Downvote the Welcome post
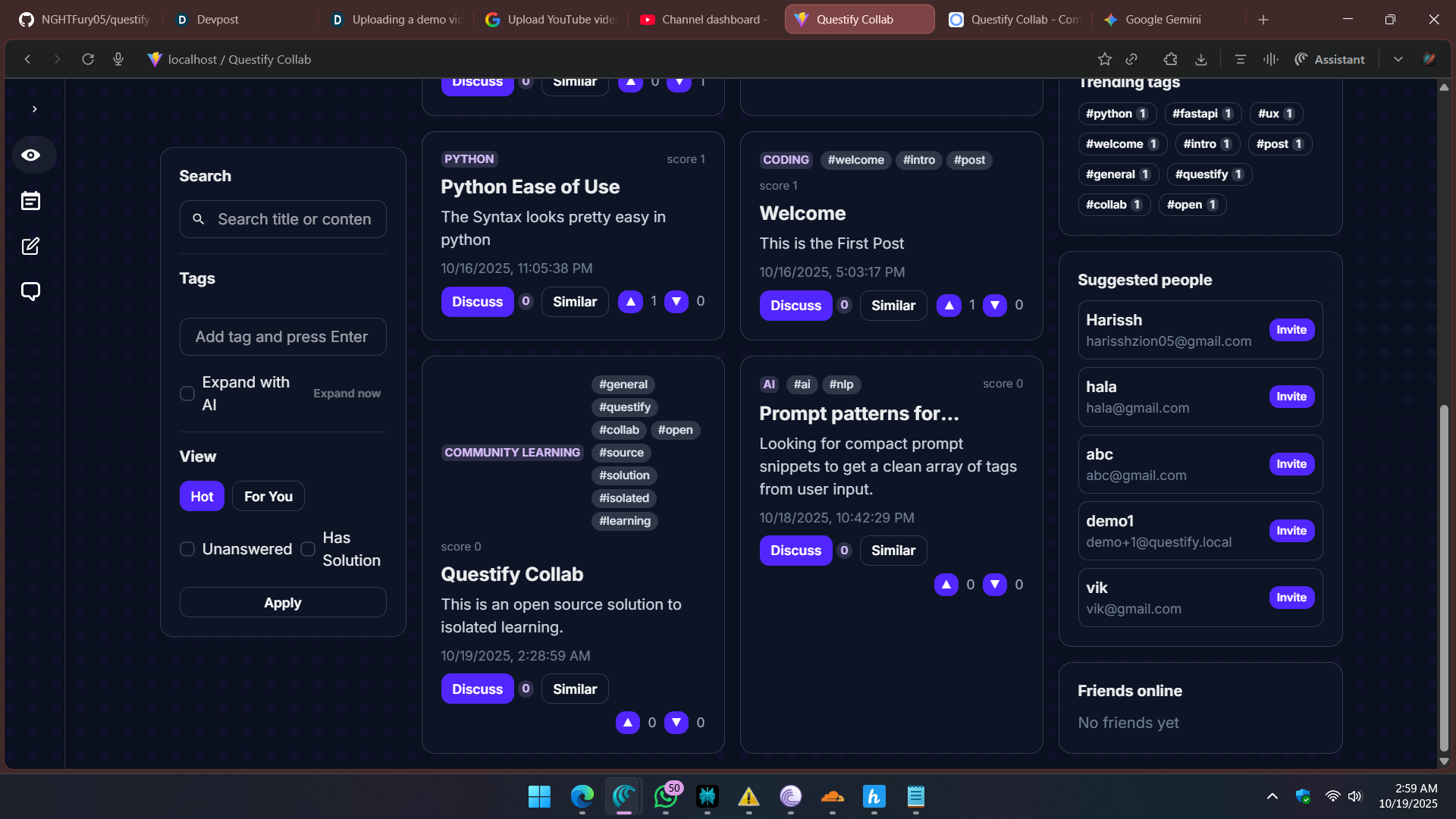 click(x=994, y=306)
